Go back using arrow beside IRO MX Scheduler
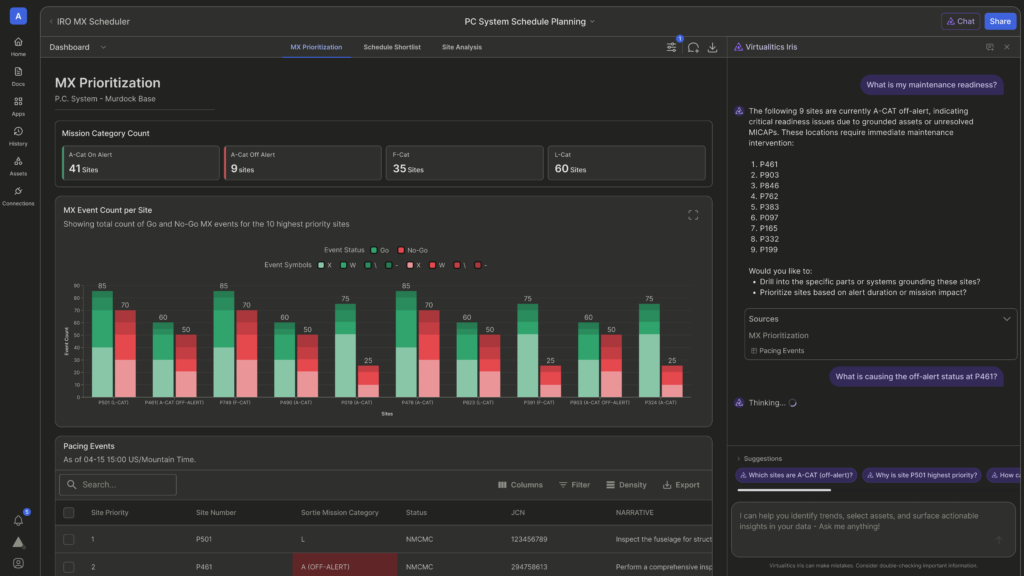 coord(51,22)
